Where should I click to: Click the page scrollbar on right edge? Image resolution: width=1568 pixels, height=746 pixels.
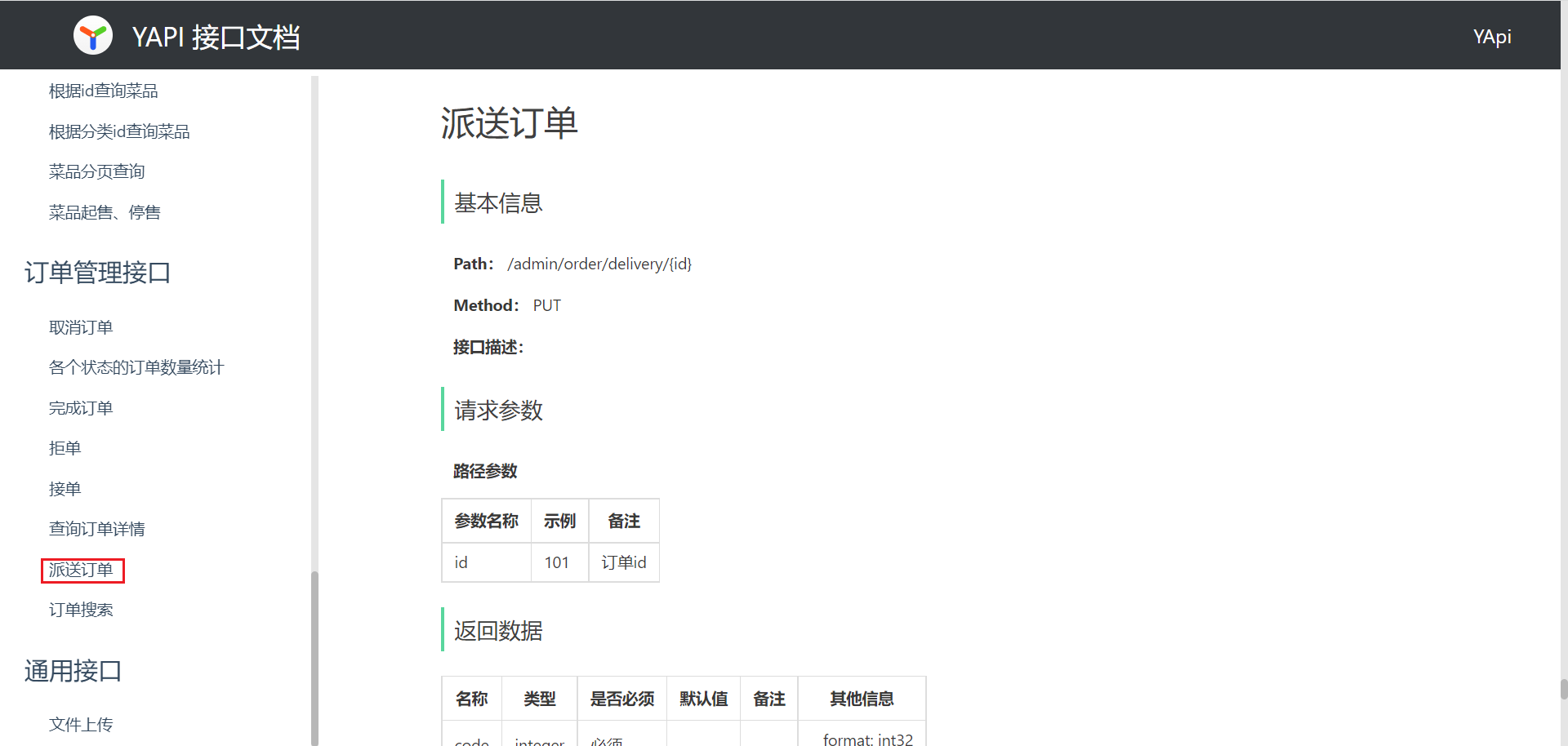coord(1563,690)
